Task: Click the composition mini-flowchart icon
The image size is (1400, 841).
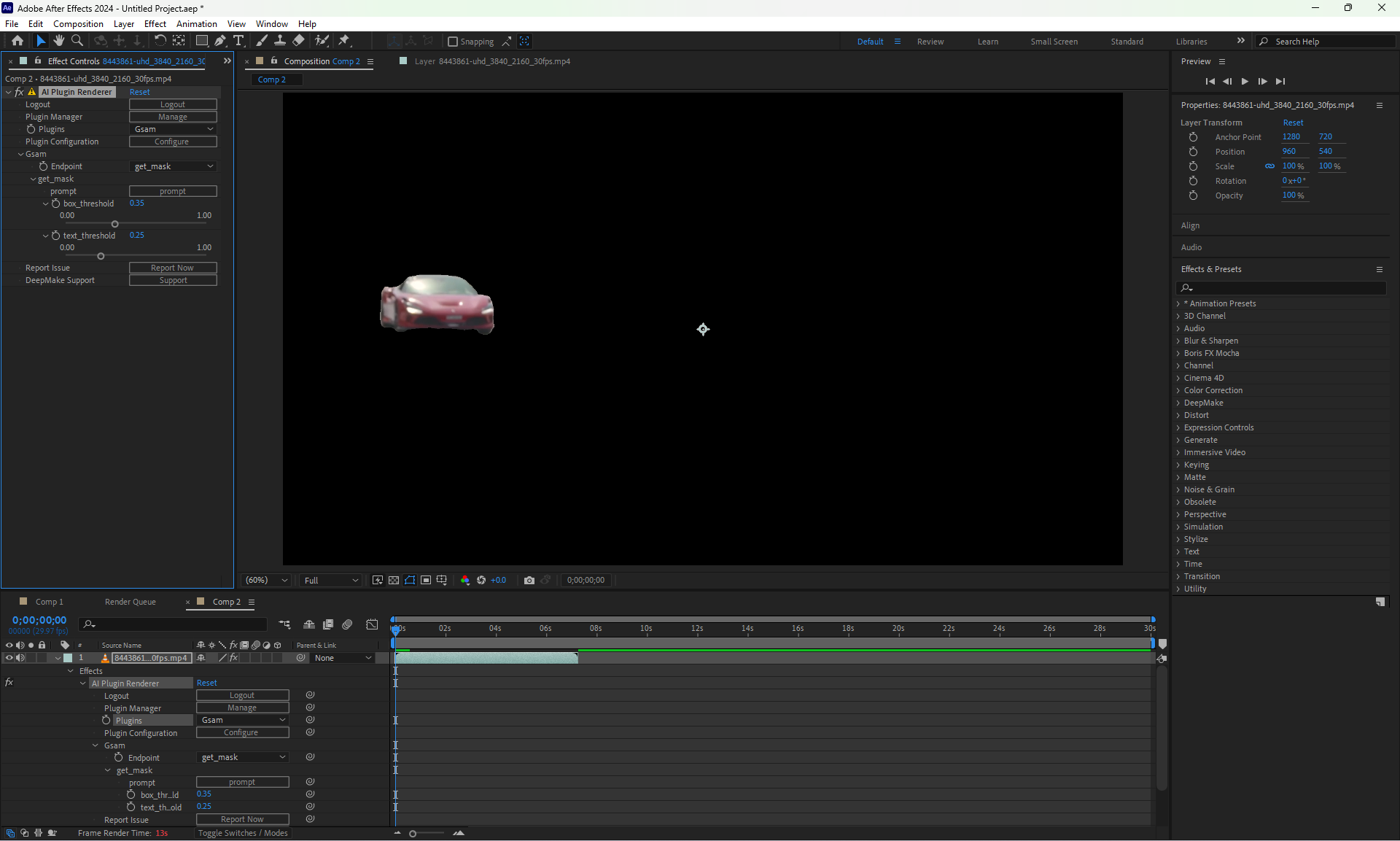Action: (284, 624)
